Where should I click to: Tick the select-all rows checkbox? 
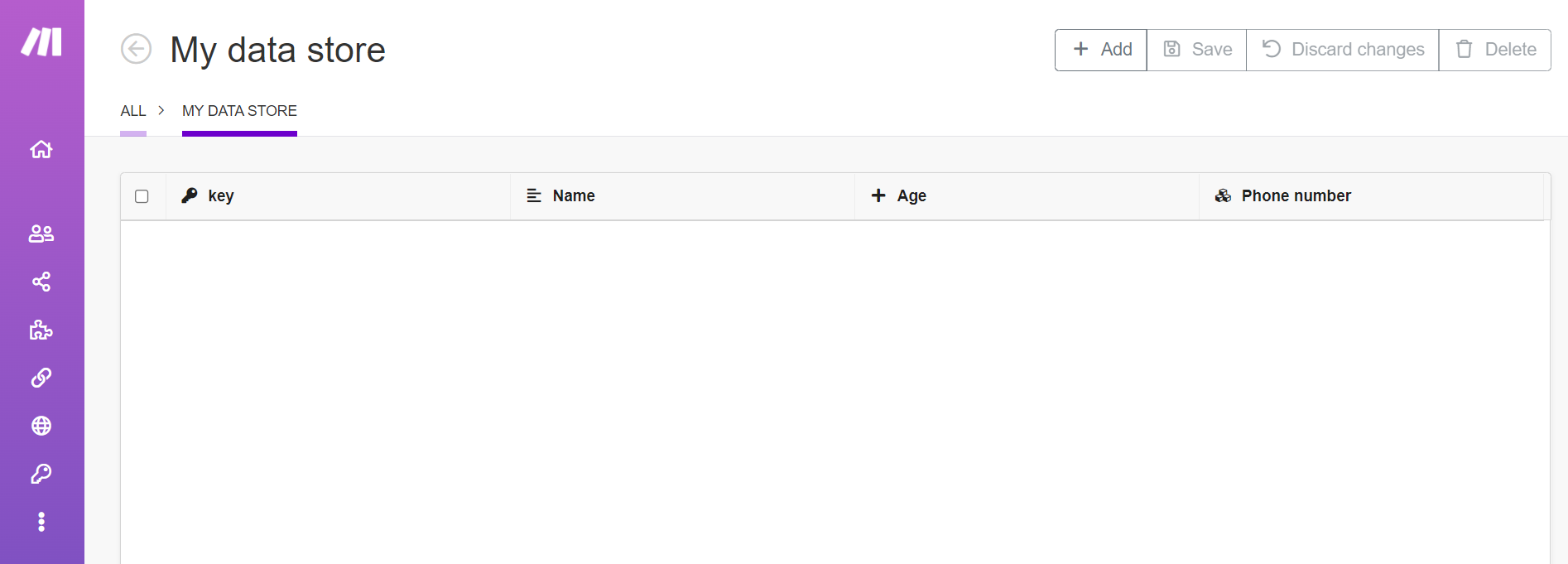point(142,196)
